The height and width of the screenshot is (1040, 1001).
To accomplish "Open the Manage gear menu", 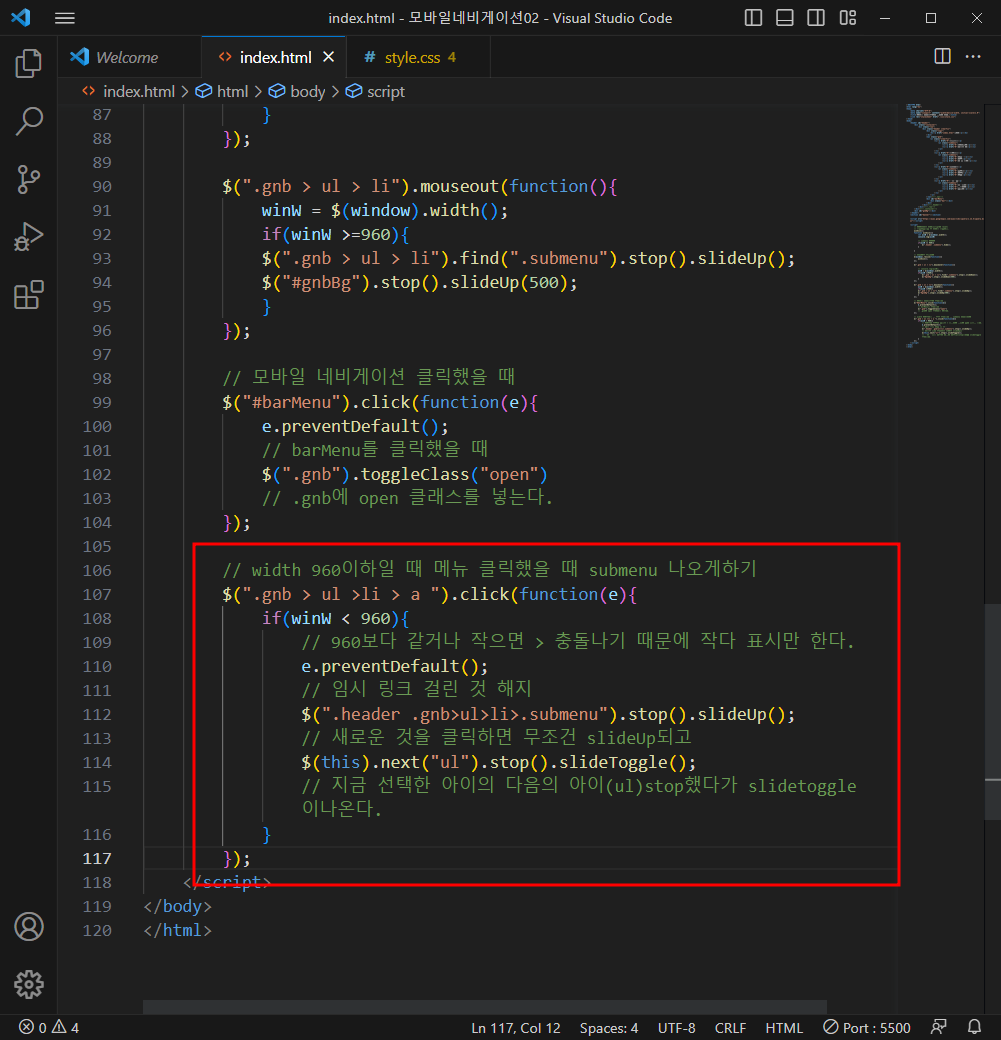I will coord(29,984).
